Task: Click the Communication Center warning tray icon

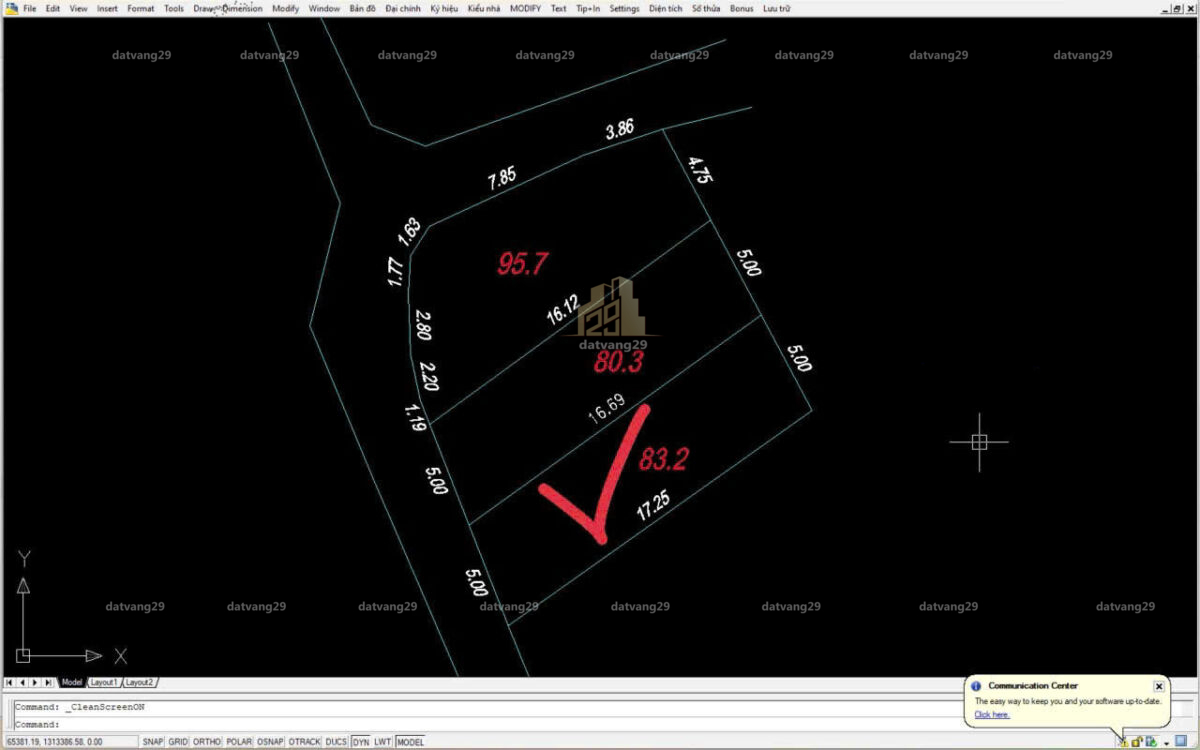Action: 1123,742
